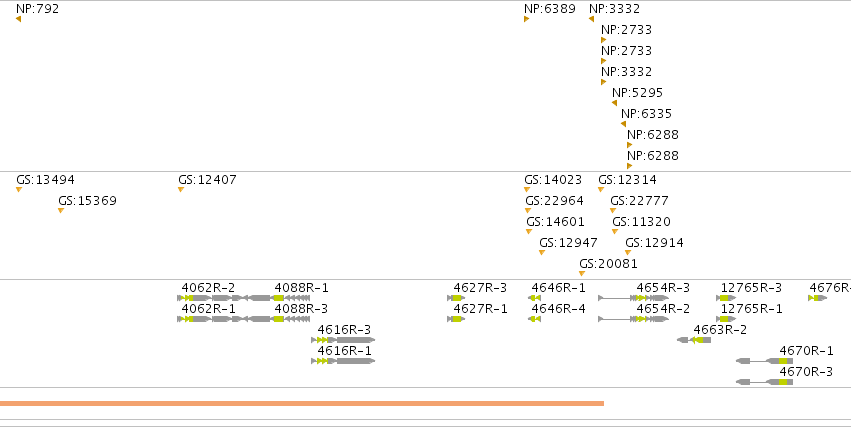This screenshot has height=427, width=851.
Task: Click the 4088R-3 transcript label
Action: click(301, 309)
